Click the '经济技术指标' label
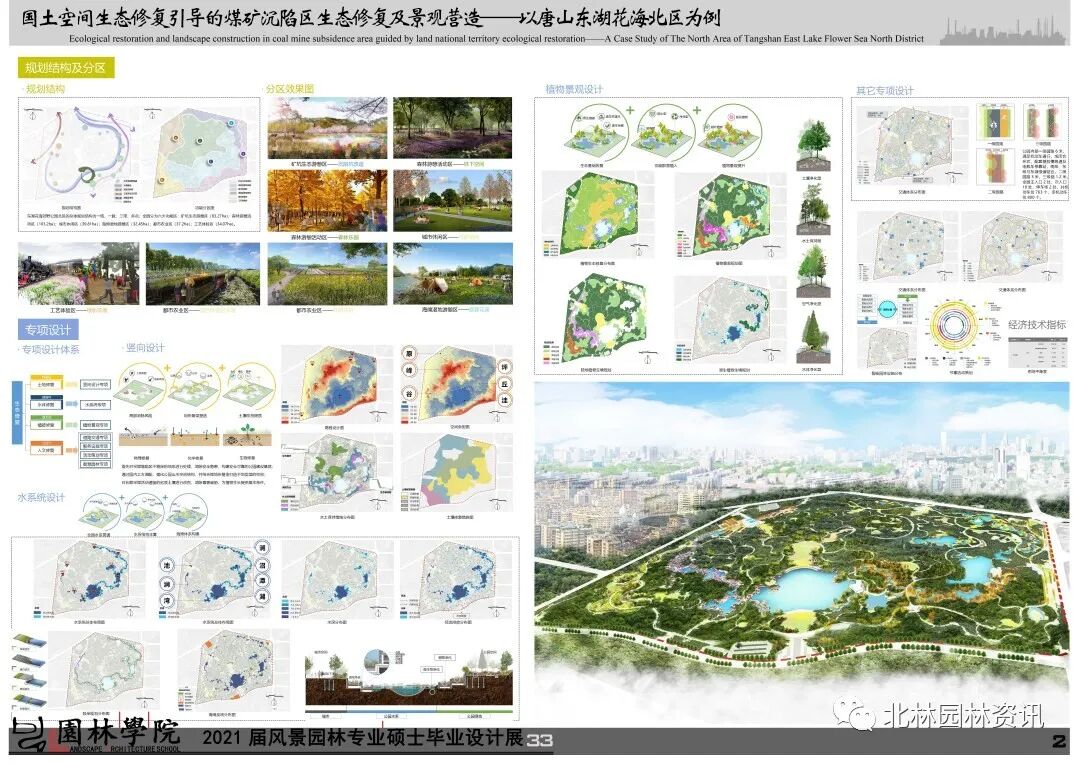 point(1037,324)
